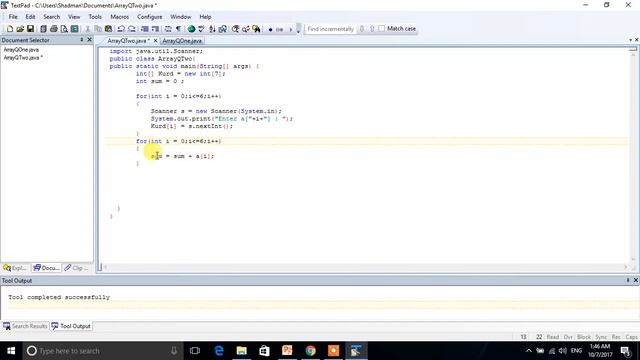Open the toolbar options overflow arrow
This screenshot has height=360, width=640.
coord(298,29)
